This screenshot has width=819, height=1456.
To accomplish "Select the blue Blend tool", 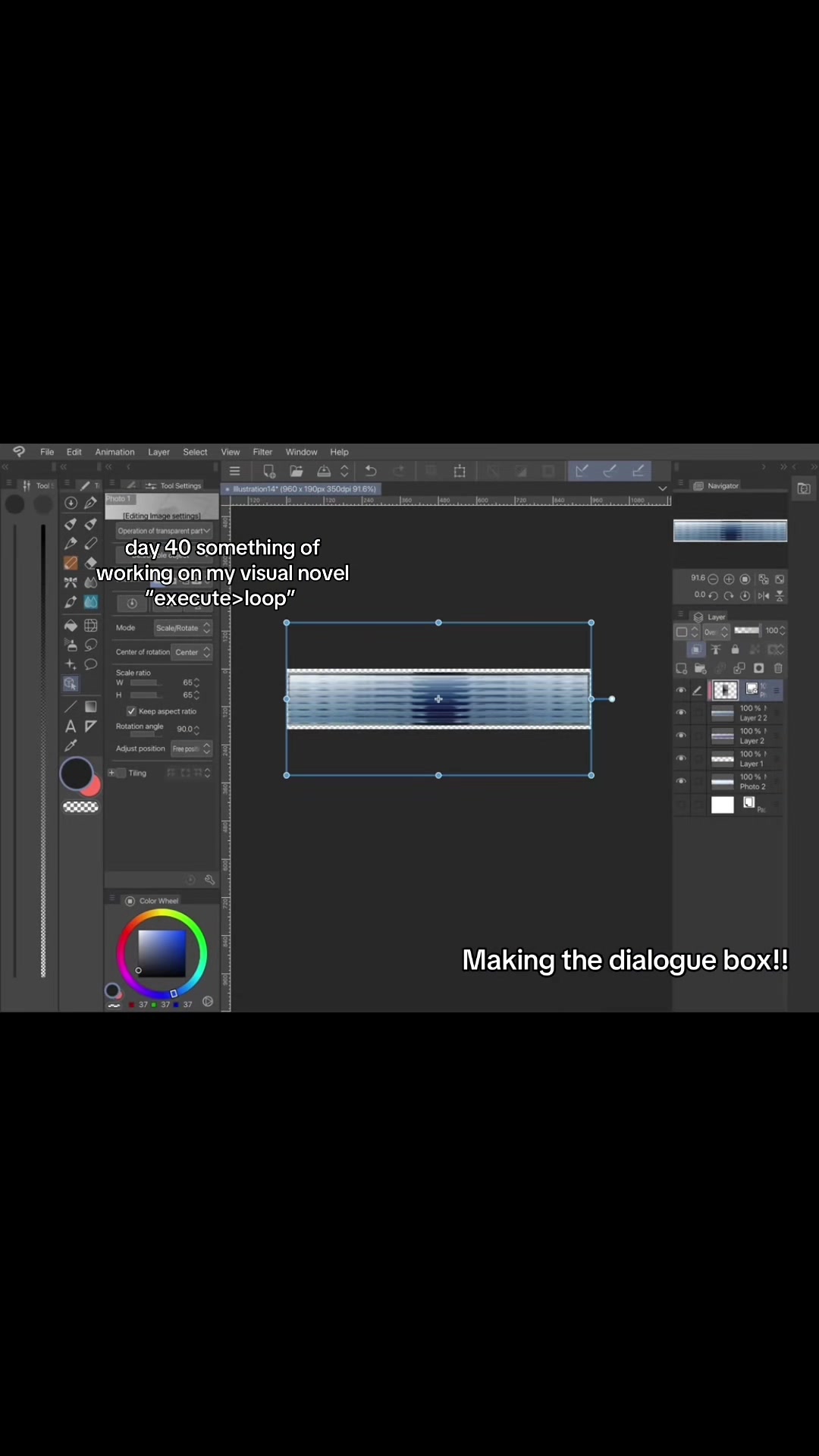I will pyautogui.click(x=91, y=601).
